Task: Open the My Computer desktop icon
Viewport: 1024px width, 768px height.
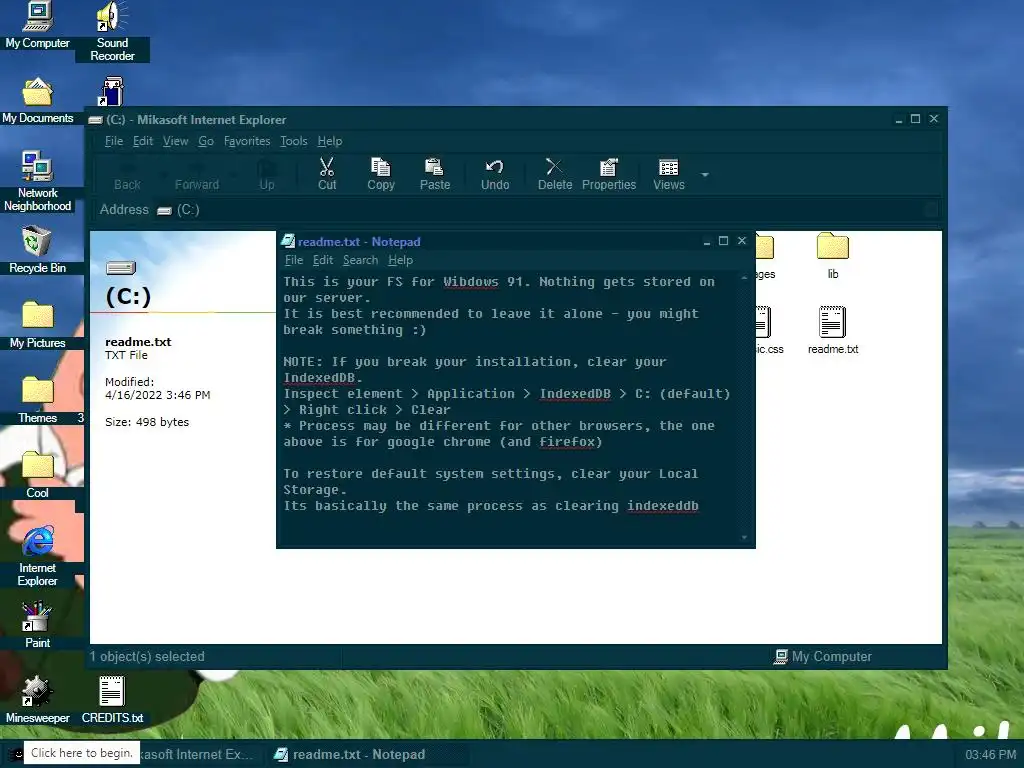Action: pyautogui.click(x=37, y=26)
